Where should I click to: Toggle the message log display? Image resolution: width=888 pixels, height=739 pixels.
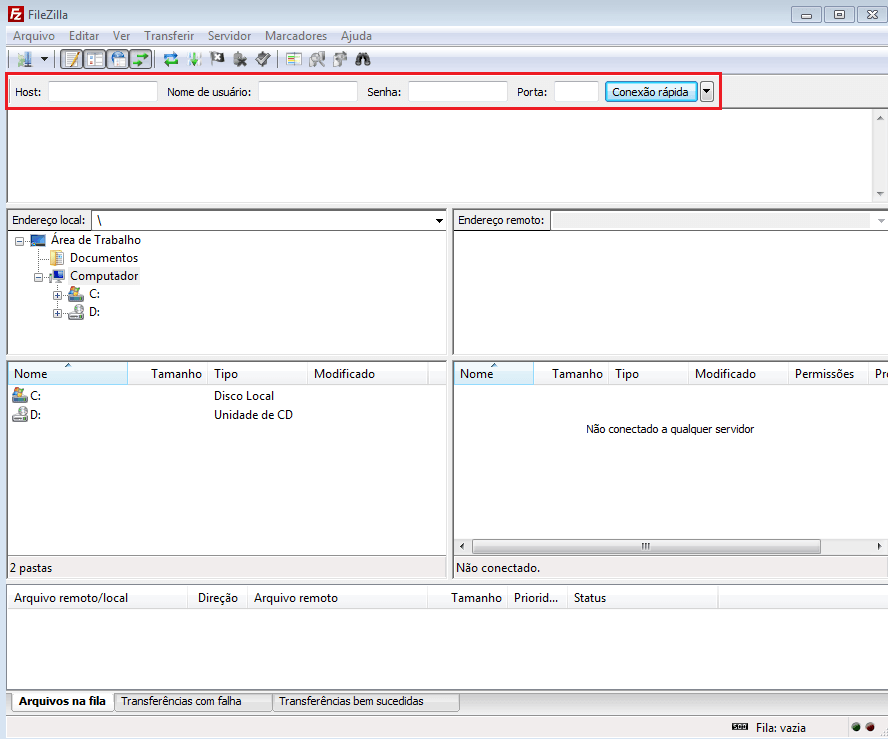(x=71, y=59)
